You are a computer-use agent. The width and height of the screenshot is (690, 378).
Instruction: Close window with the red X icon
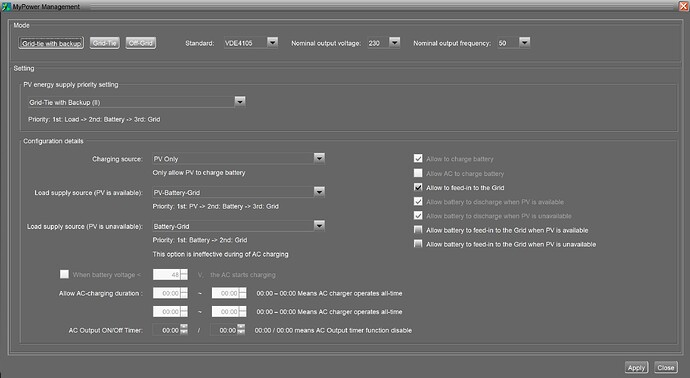(684, 6)
